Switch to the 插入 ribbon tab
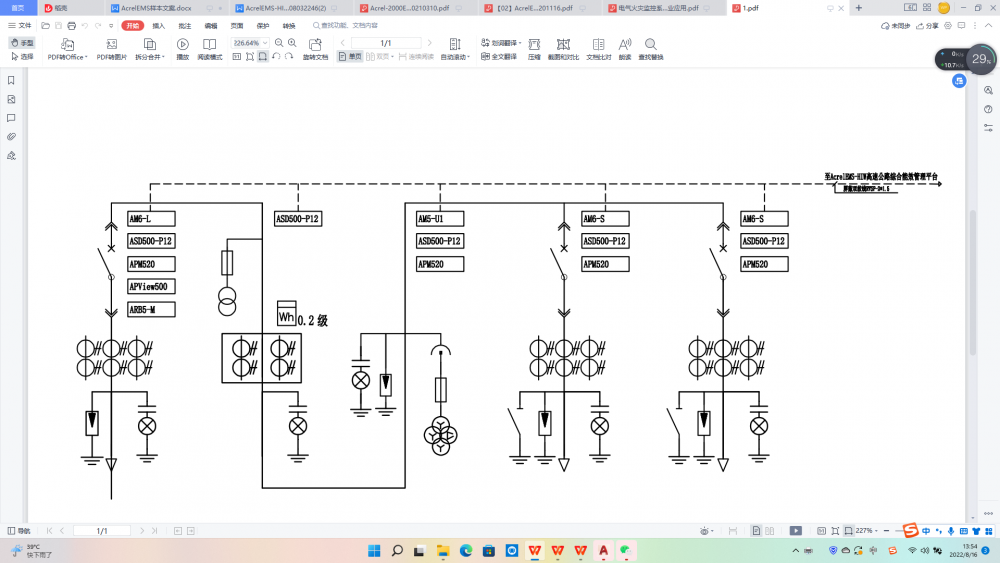The image size is (1000, 563). click(159, 26)
